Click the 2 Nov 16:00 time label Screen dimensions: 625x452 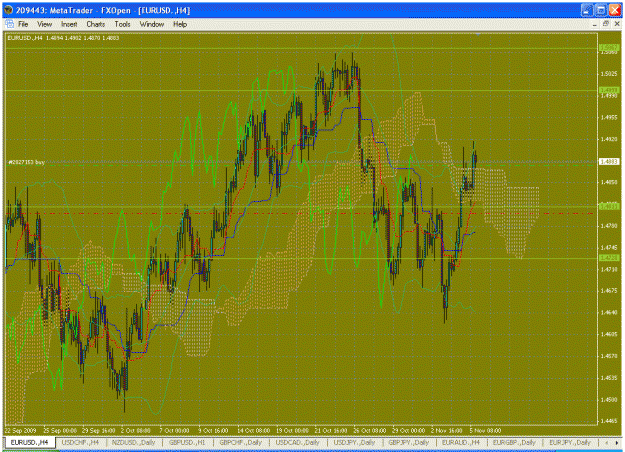[446, 430]
